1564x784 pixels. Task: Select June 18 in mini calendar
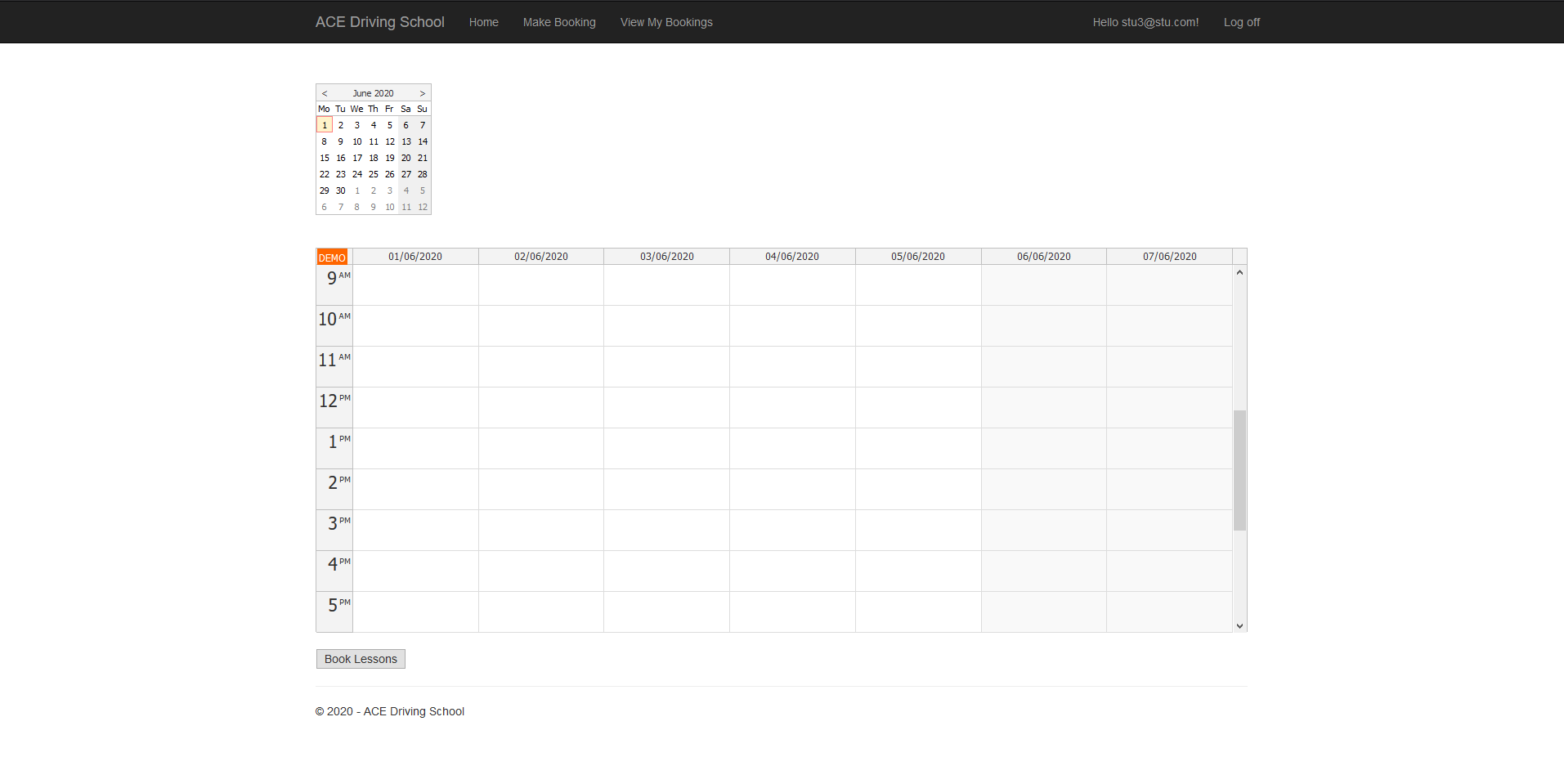pos(374,158)
